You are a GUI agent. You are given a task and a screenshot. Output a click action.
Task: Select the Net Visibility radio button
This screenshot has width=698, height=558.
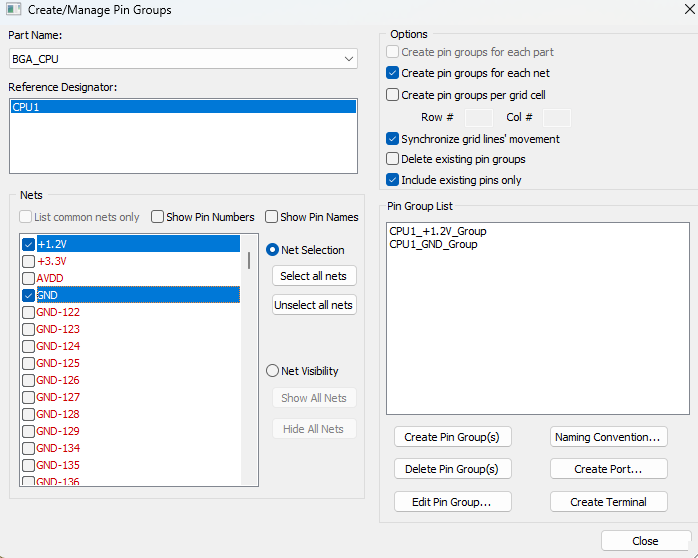[272, 371]
